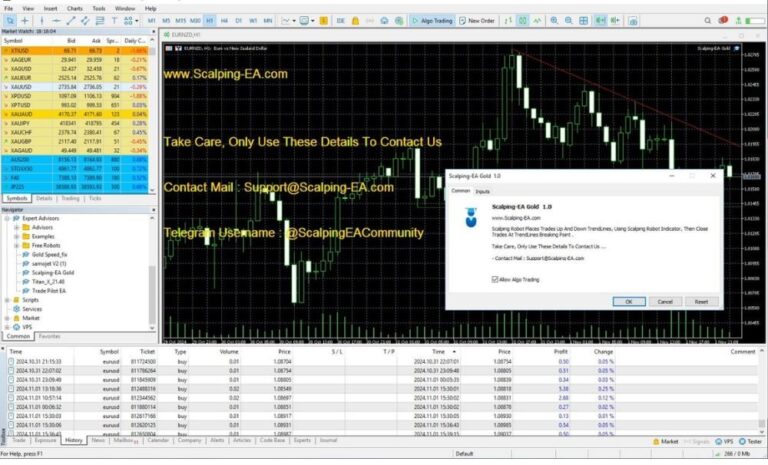Select the Fibonacci retracement tool
Image resolution: width=768 pixels, height=465 pixels.
(x=100, y=21)
